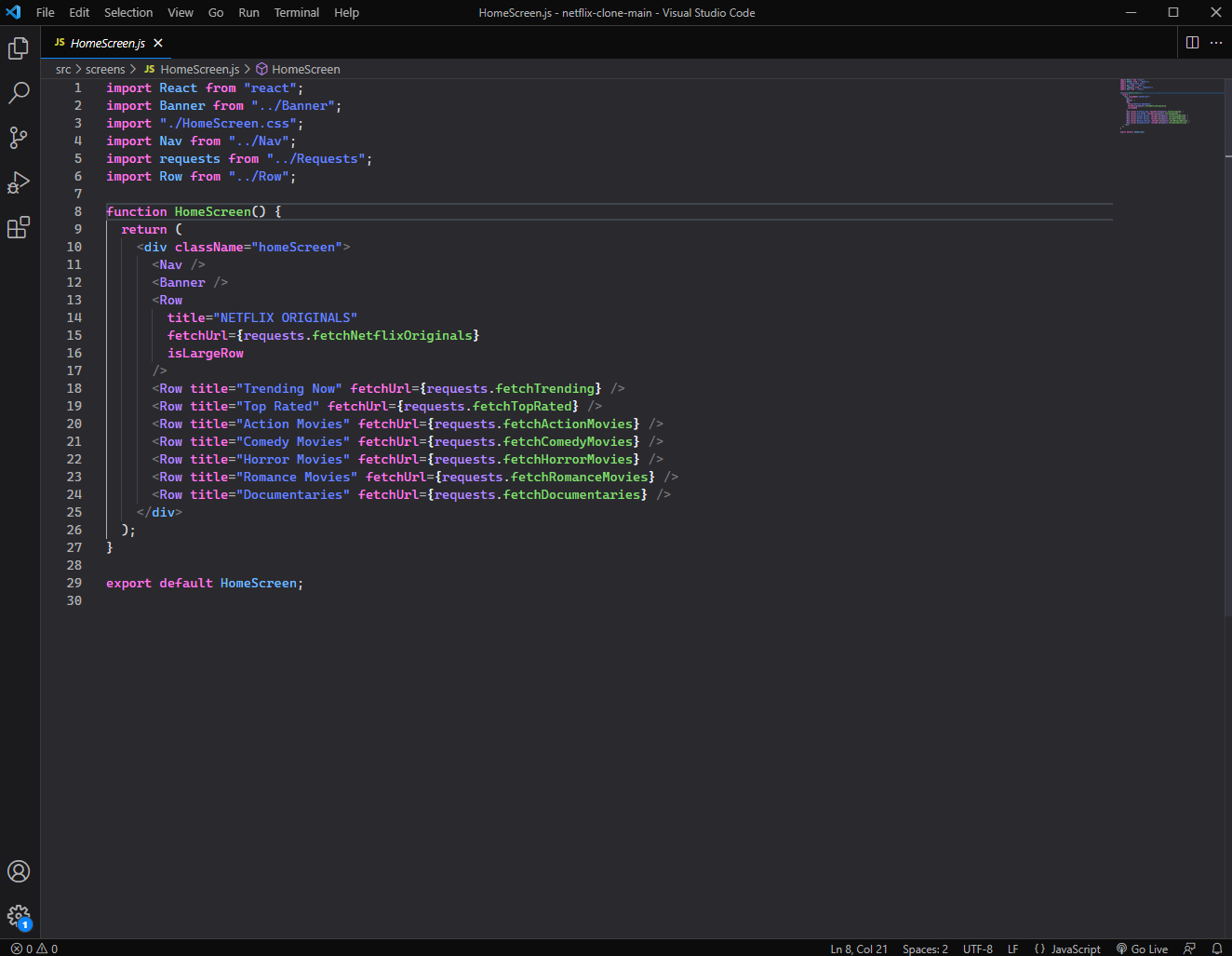Image resolution: width=1232 pixels, height=956 pixels.
Task: Split the editor to the right
Action: click(1192, 43)
